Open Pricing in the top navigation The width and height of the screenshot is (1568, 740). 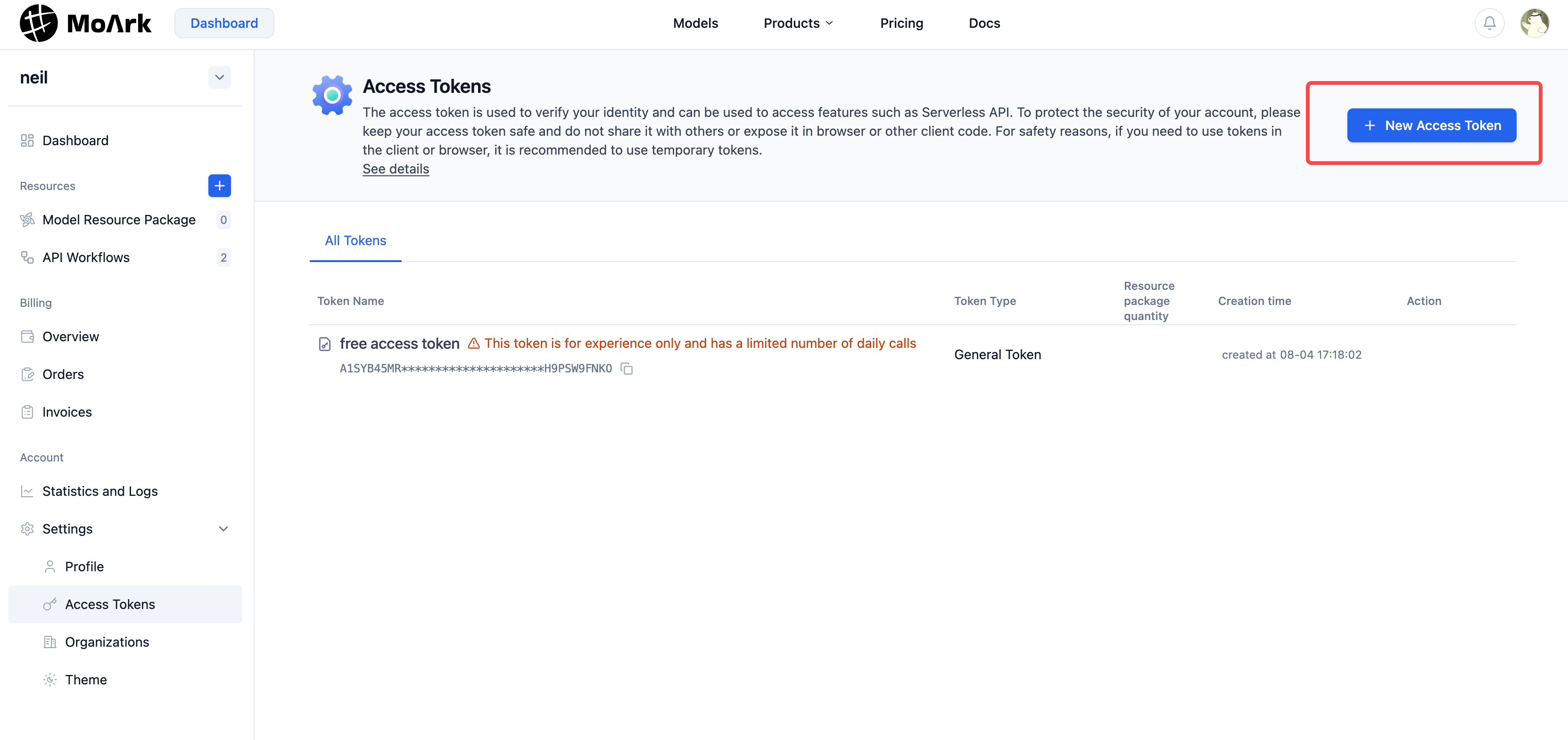[x=901, y=23]
